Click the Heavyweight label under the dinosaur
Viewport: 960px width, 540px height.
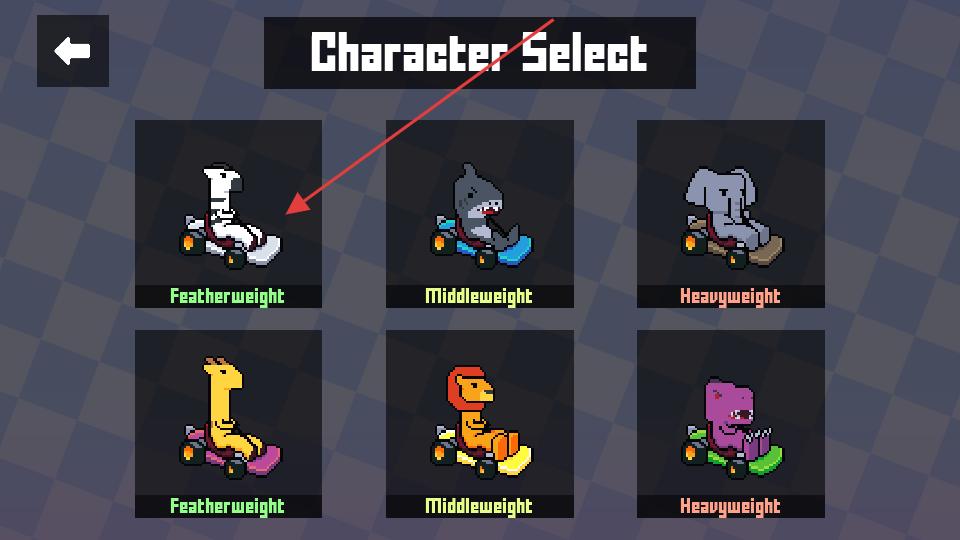click(730, 507)
